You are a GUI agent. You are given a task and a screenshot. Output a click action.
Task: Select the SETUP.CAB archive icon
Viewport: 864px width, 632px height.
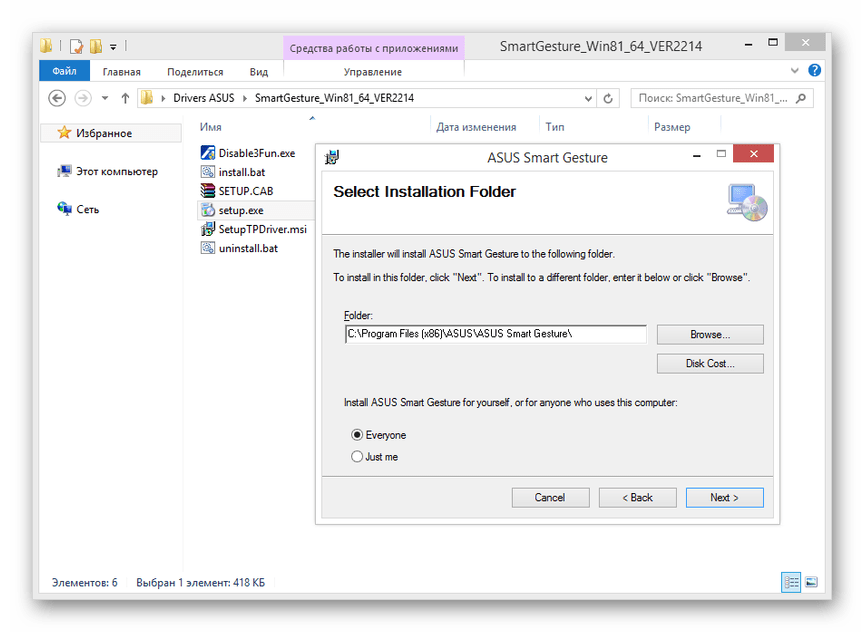(x=208, y=191)
